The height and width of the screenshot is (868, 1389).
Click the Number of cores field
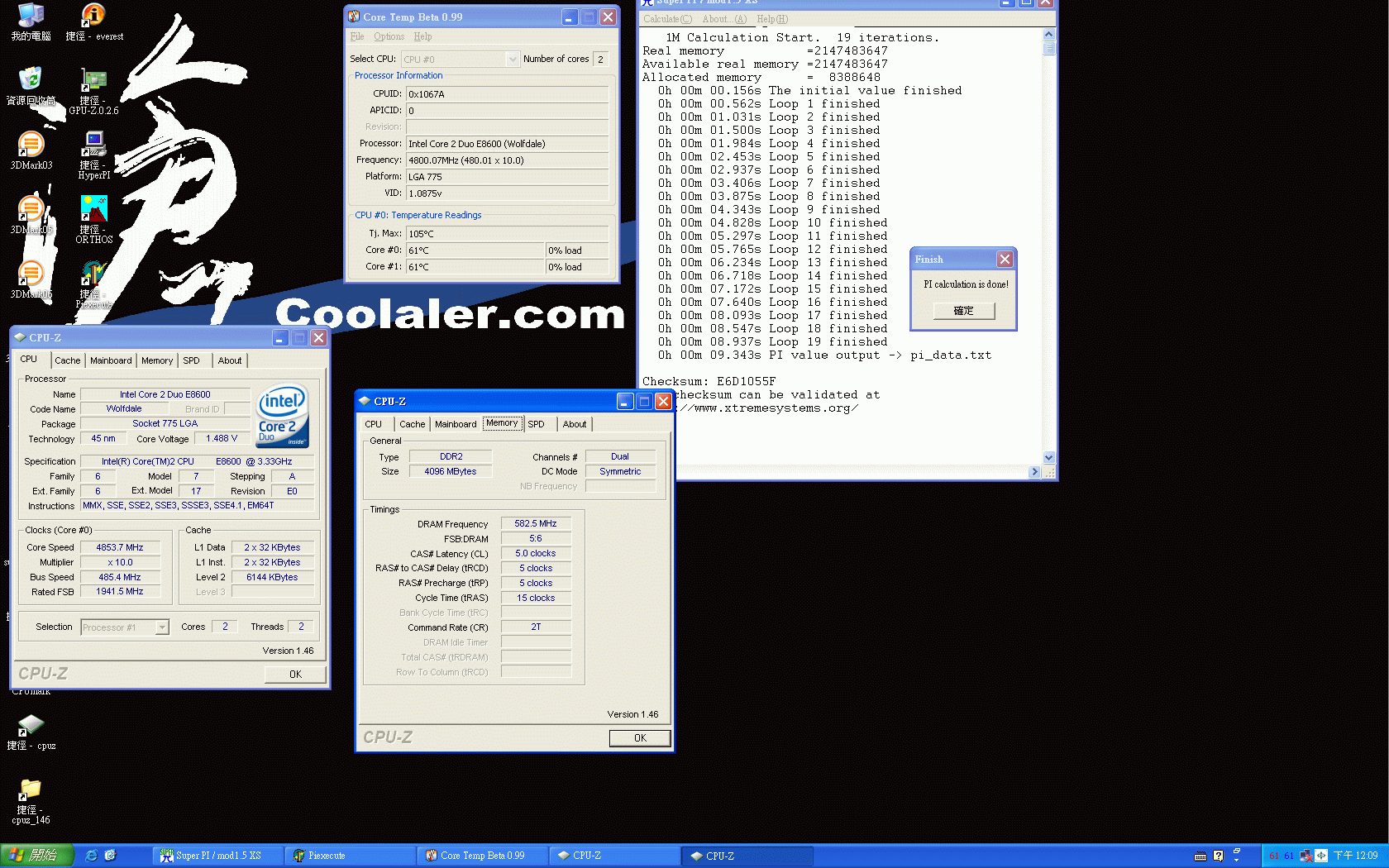601,59
